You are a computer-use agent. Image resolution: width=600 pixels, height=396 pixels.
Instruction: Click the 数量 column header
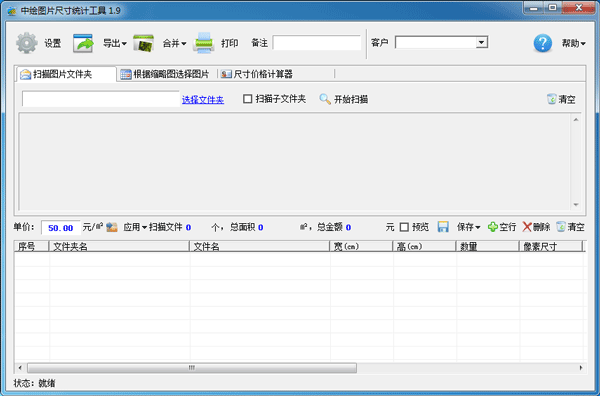488,246
